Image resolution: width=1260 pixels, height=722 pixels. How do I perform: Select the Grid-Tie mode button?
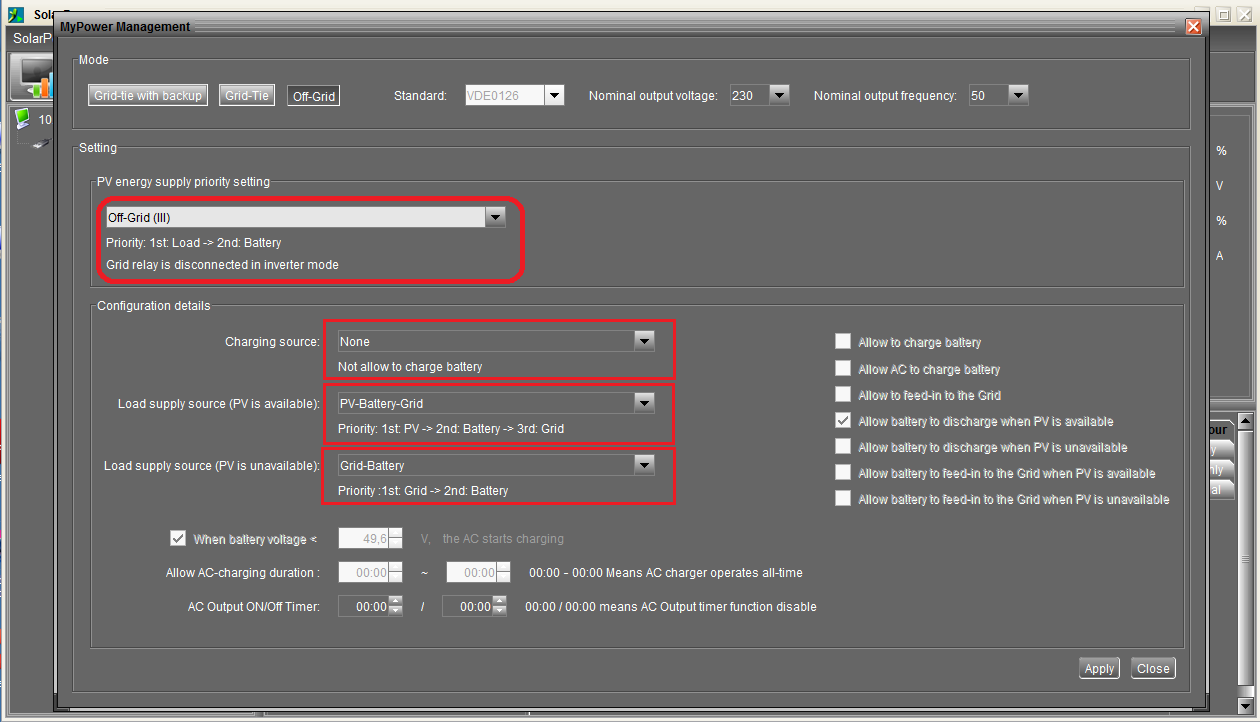[247, 96]
